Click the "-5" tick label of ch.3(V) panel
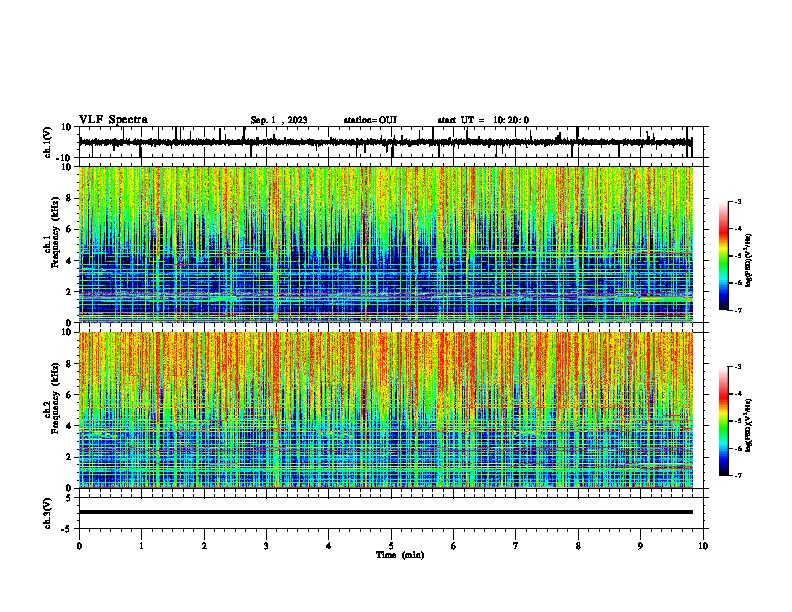The image size is (792, 612). coord(67,529)
